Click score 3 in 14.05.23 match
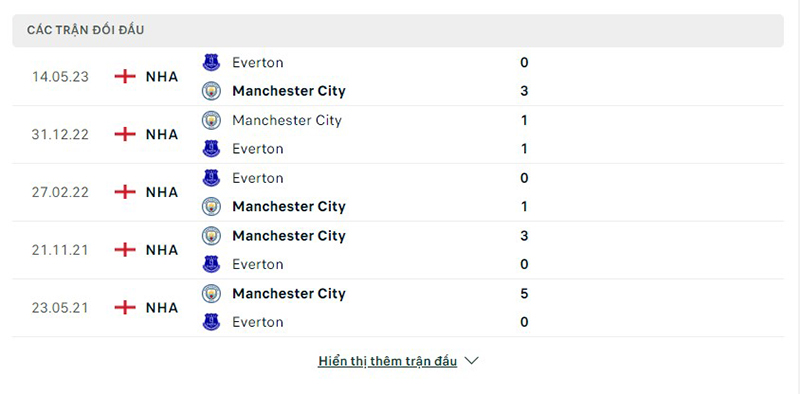This screenshot has width=800, height=394. [524, 91]
